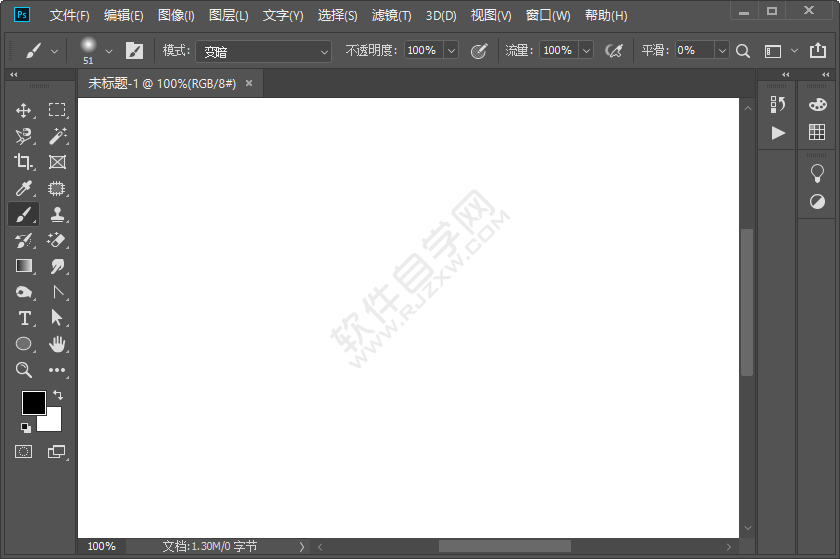Toggle pressure for opacity button
Screen dimensions: 840x559
click(x=478, y=51)
